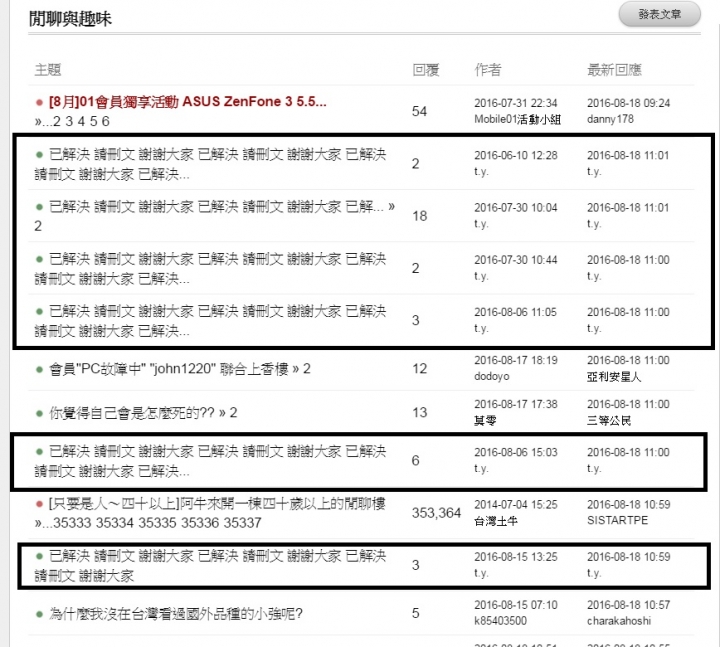Go to page 2 of the 18-reply 已解決 thread
The height and width of the screenshot is (647, 720).
[38, 226]
